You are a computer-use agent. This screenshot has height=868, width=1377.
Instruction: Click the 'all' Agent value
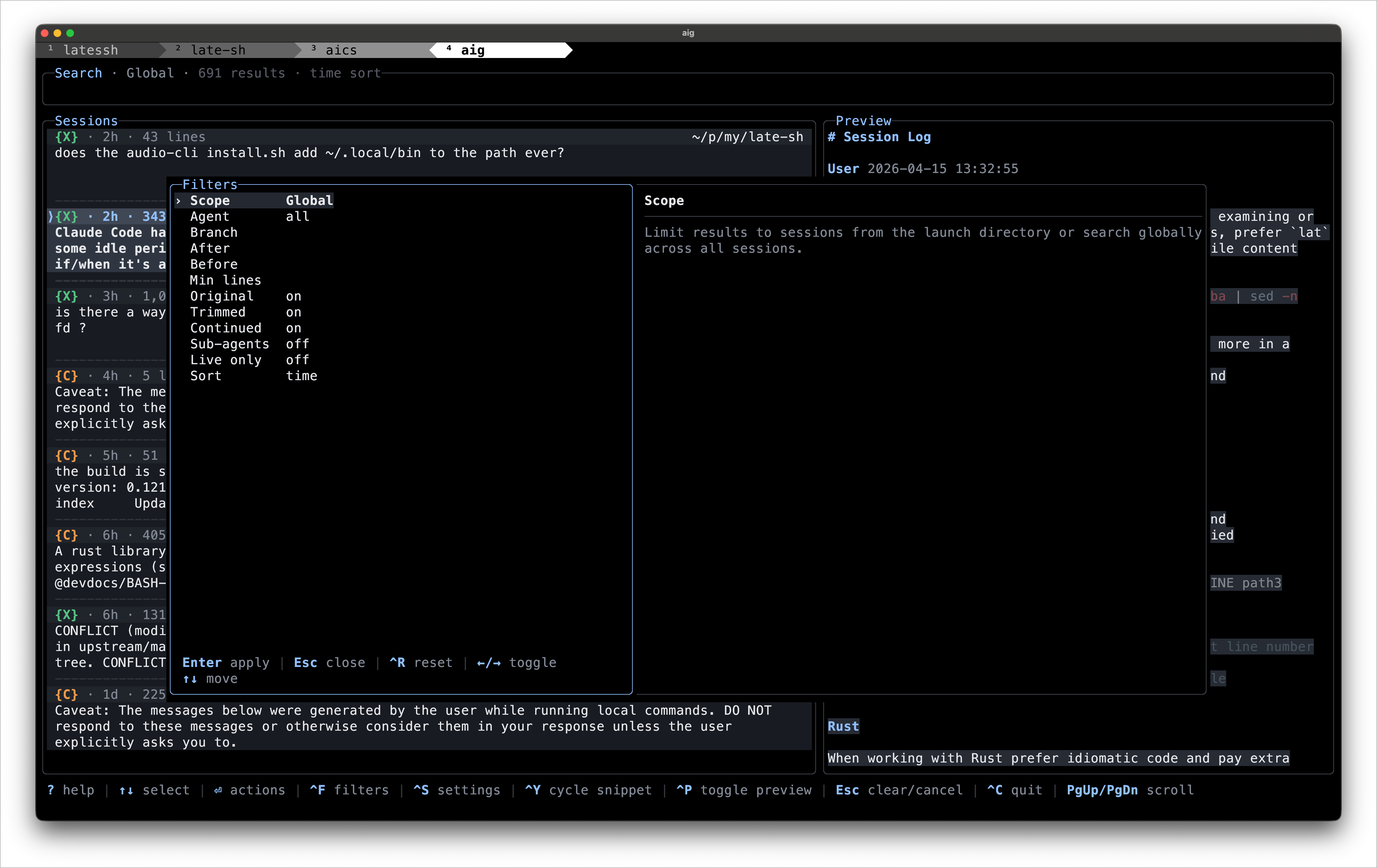pos(298,217)
